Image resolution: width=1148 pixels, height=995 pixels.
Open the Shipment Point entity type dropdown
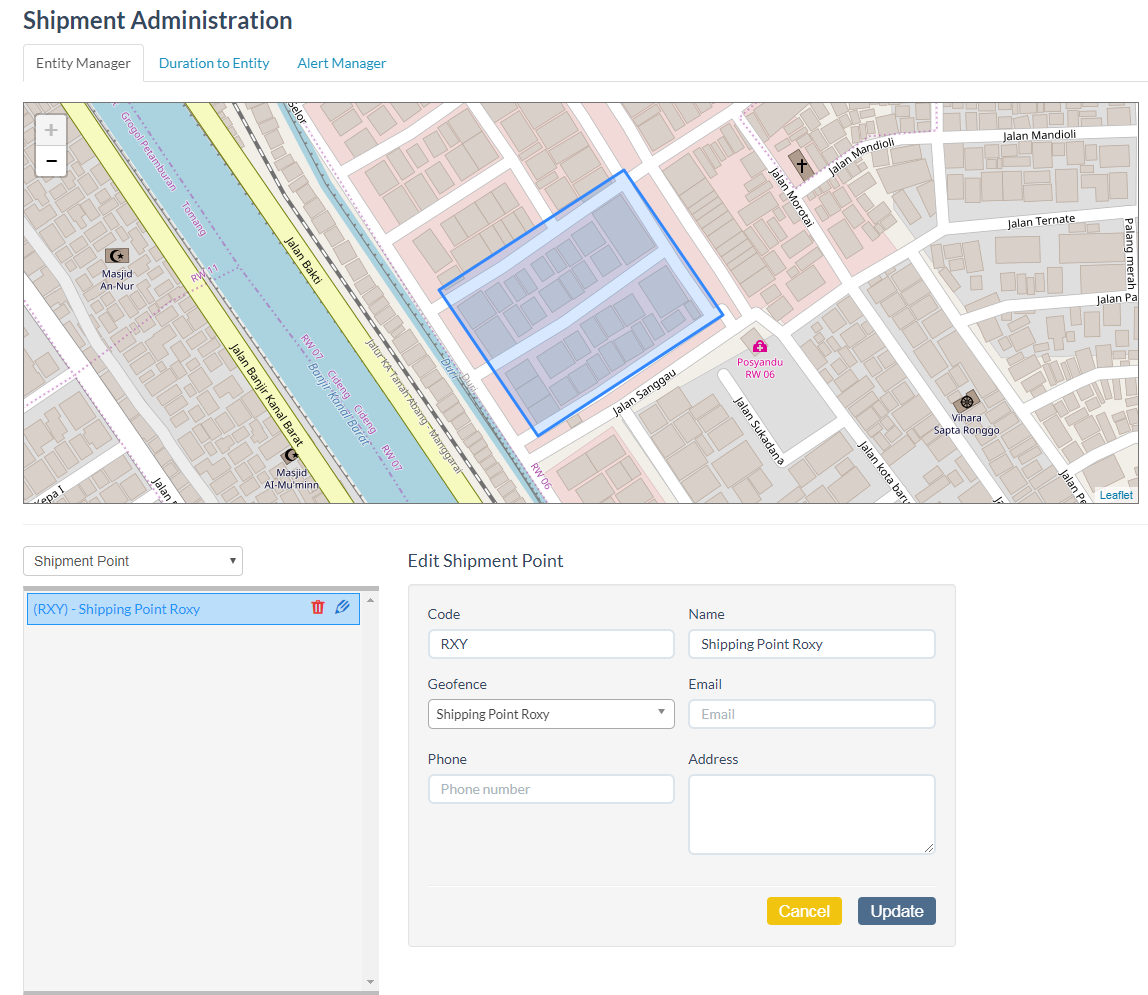pyautogui.click(x=133, y=561)
